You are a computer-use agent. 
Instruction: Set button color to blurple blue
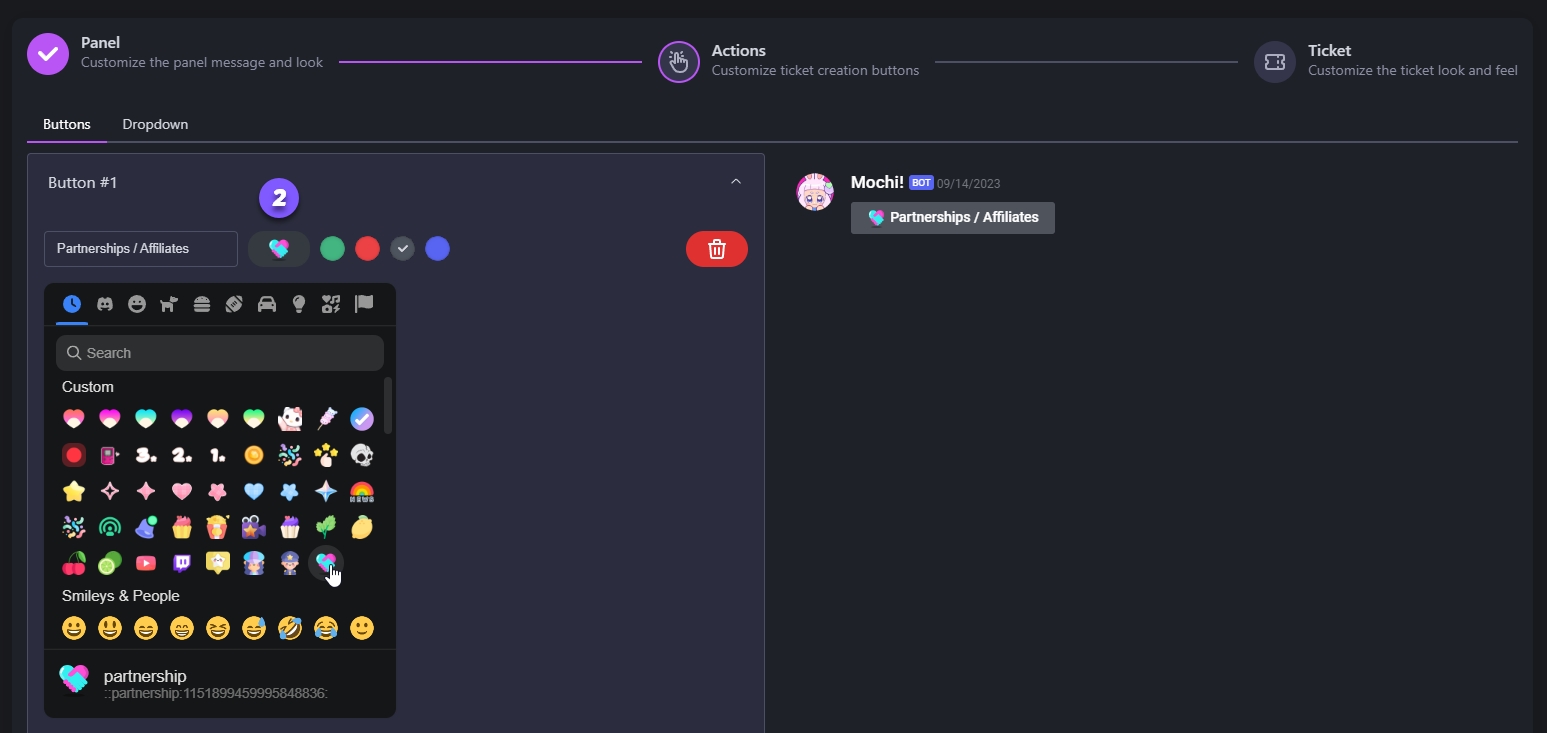pos(437,249)
